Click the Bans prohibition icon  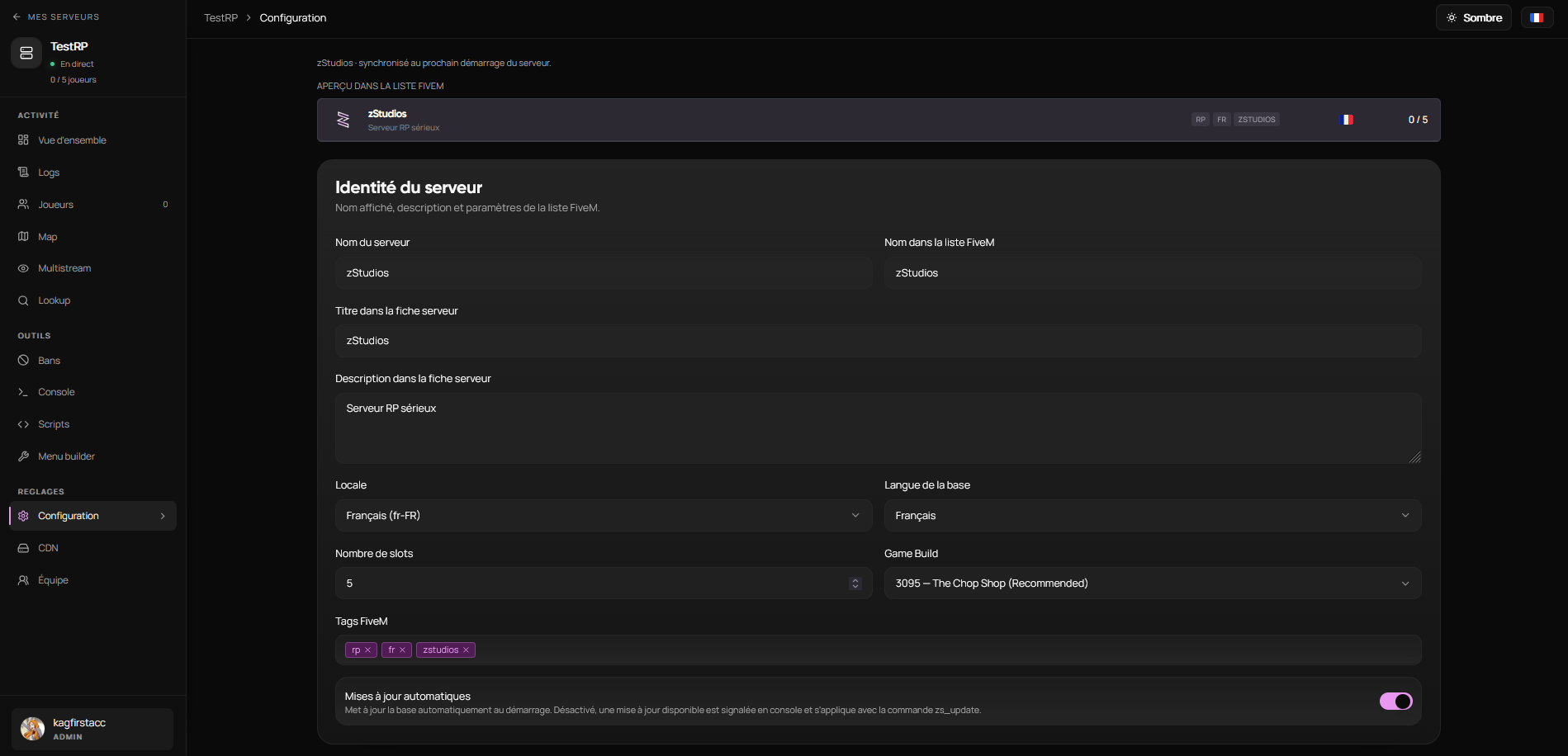click(23, 361)
